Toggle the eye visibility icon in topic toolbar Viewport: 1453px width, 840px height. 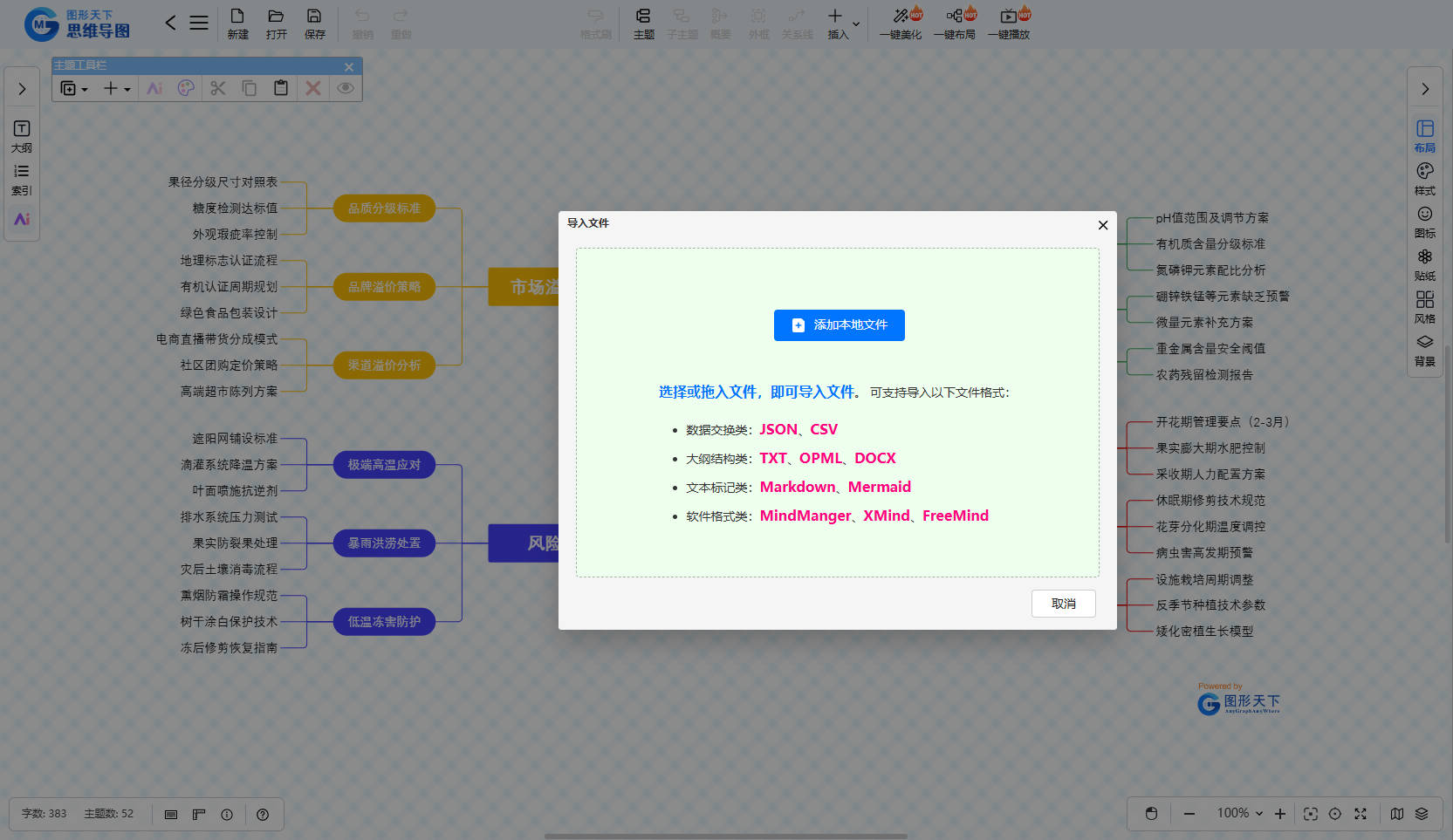point(346,88)
